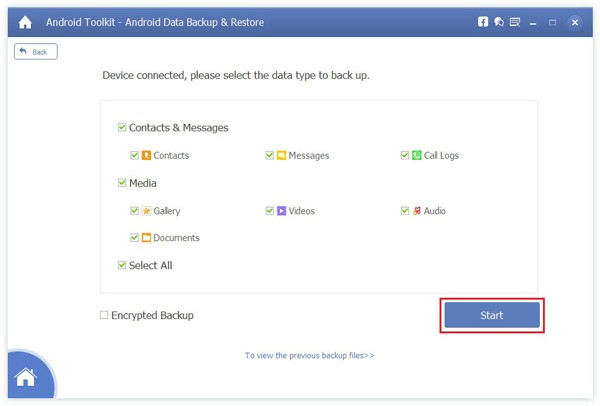Image resolution: width=600 pixels, height=406 pixels.
Task: Click the purple Videos icon
Action: [282, 211]
